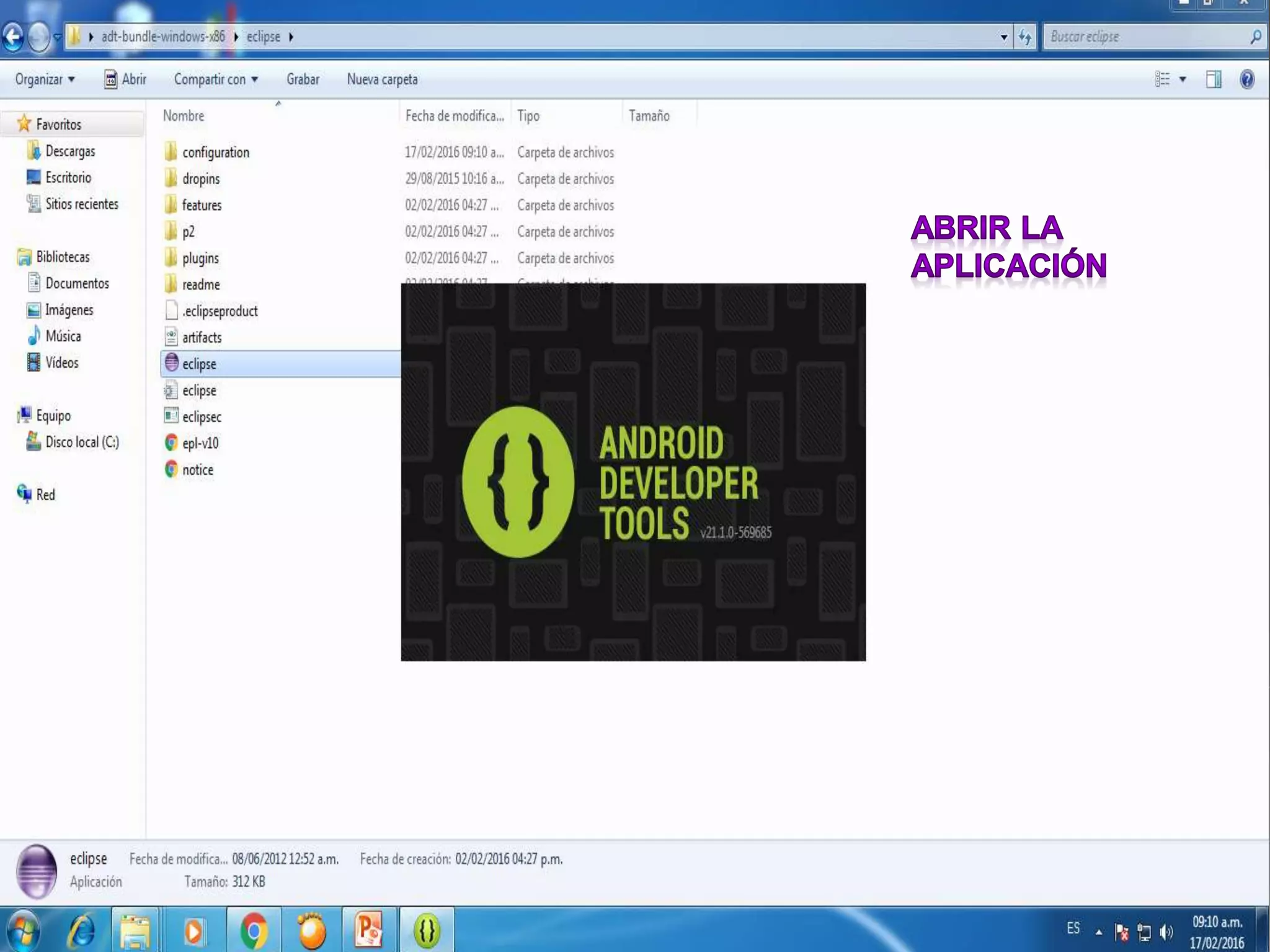Image resolution: width=1270 pixels, height=952 pixels.
Task: Open Google Chrome from the taskbar
Action: (254, 930)
